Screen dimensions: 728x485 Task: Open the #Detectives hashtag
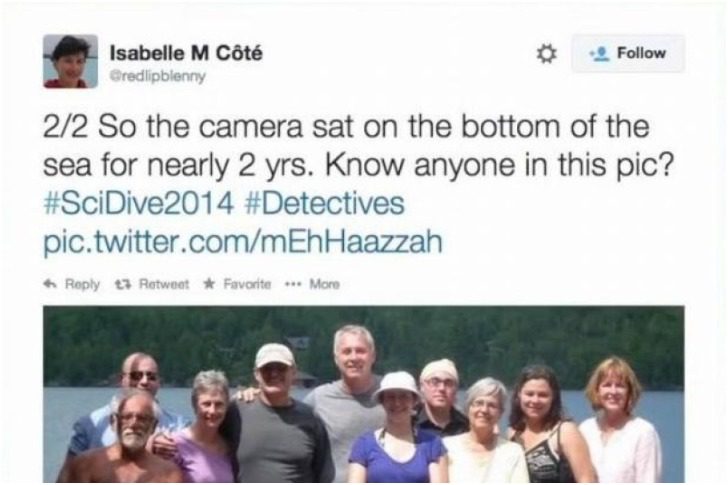[324, 203]
